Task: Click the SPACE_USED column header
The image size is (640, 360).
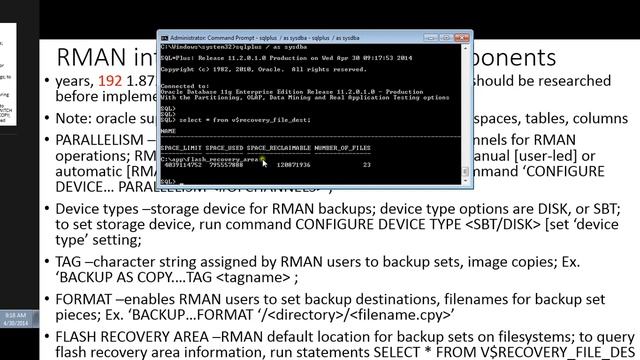Action: pyautogui.click(x=224, y=148)
